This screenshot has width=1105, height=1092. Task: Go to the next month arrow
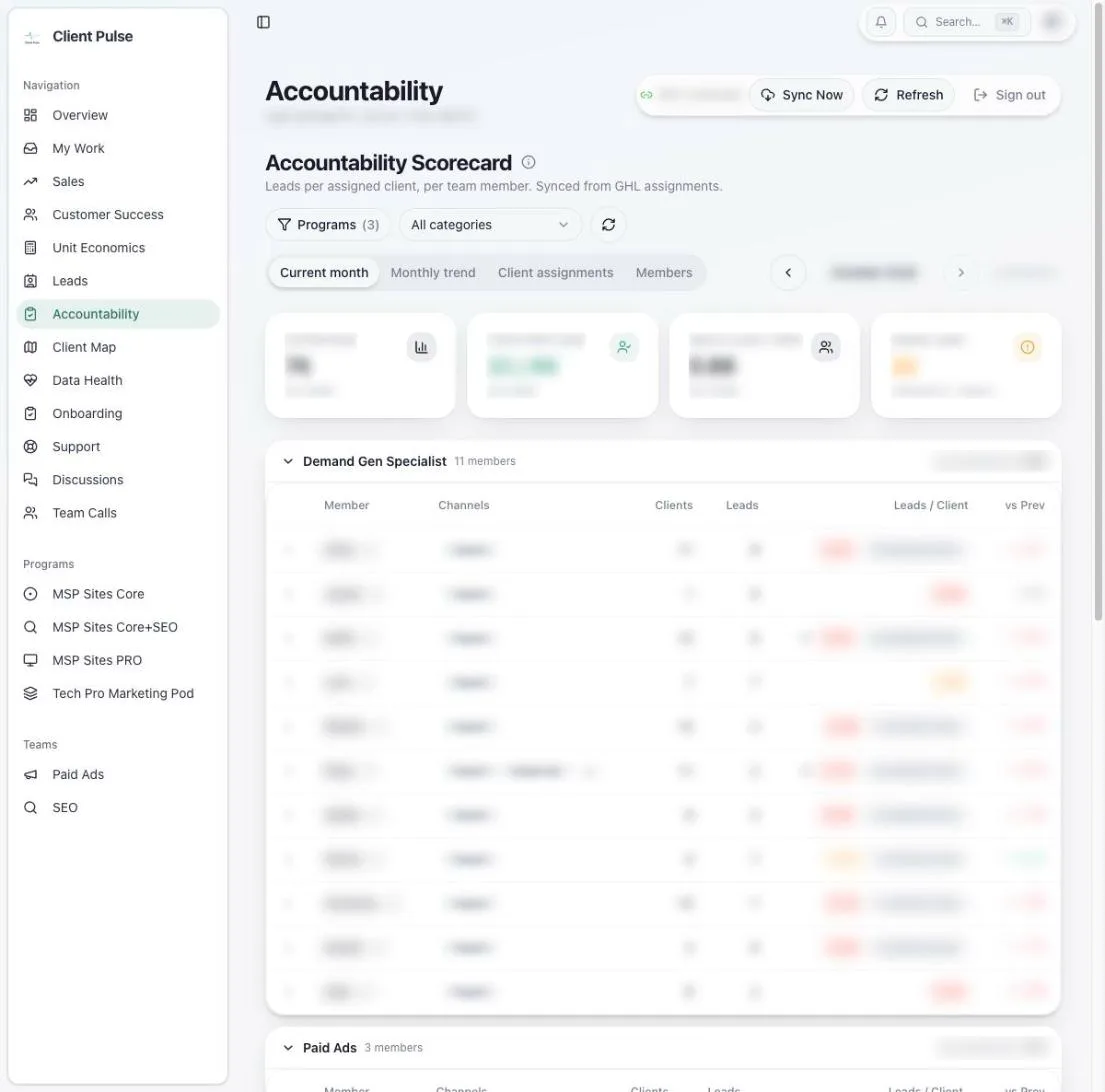click(961, 273)
